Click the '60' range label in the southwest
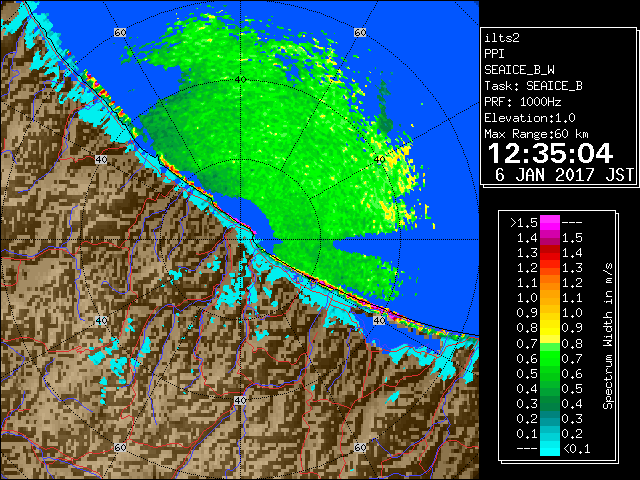The height and width of the screenshot is (480, 640). click(120, 447)
